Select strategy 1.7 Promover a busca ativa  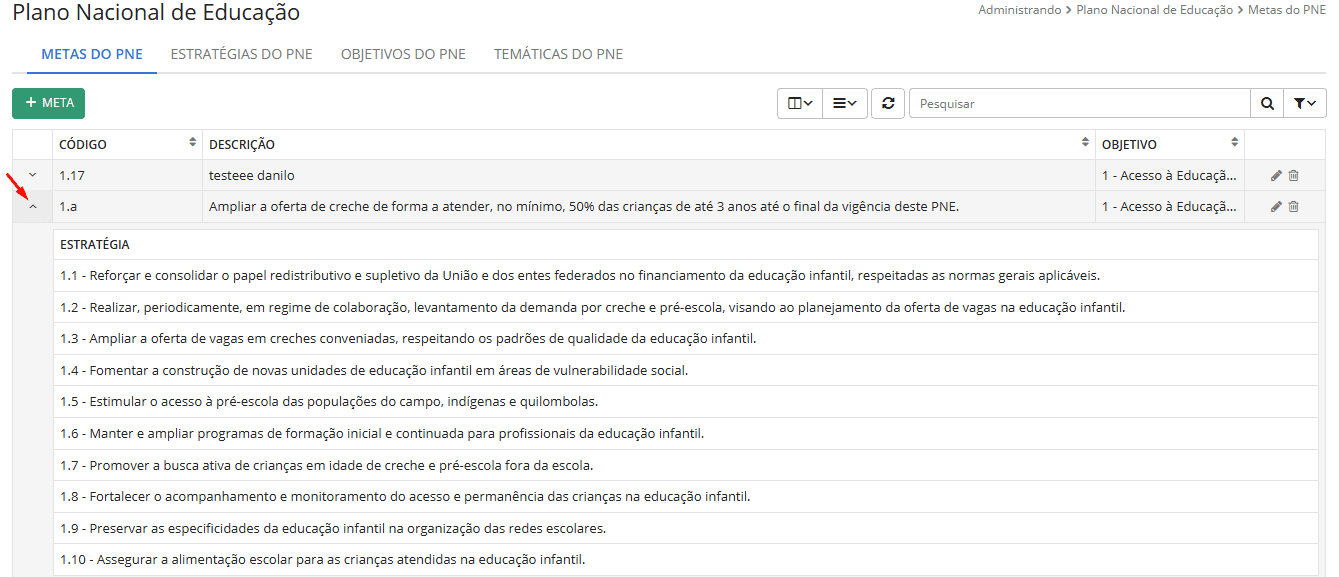[x=686, y=465]
